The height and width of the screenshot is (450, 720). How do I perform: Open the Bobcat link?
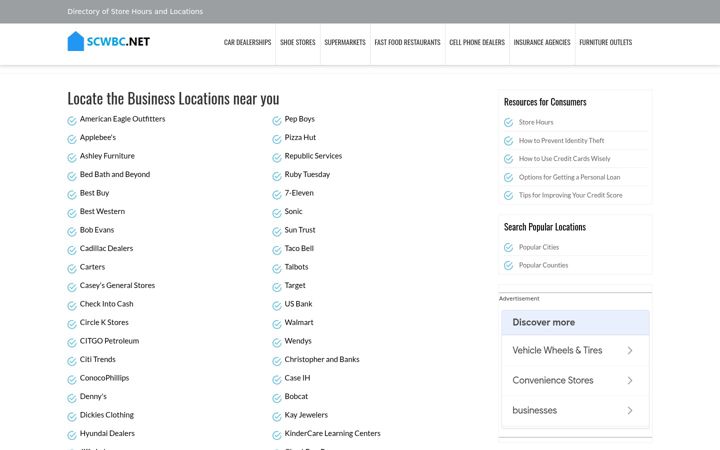(x=296, y=396)
